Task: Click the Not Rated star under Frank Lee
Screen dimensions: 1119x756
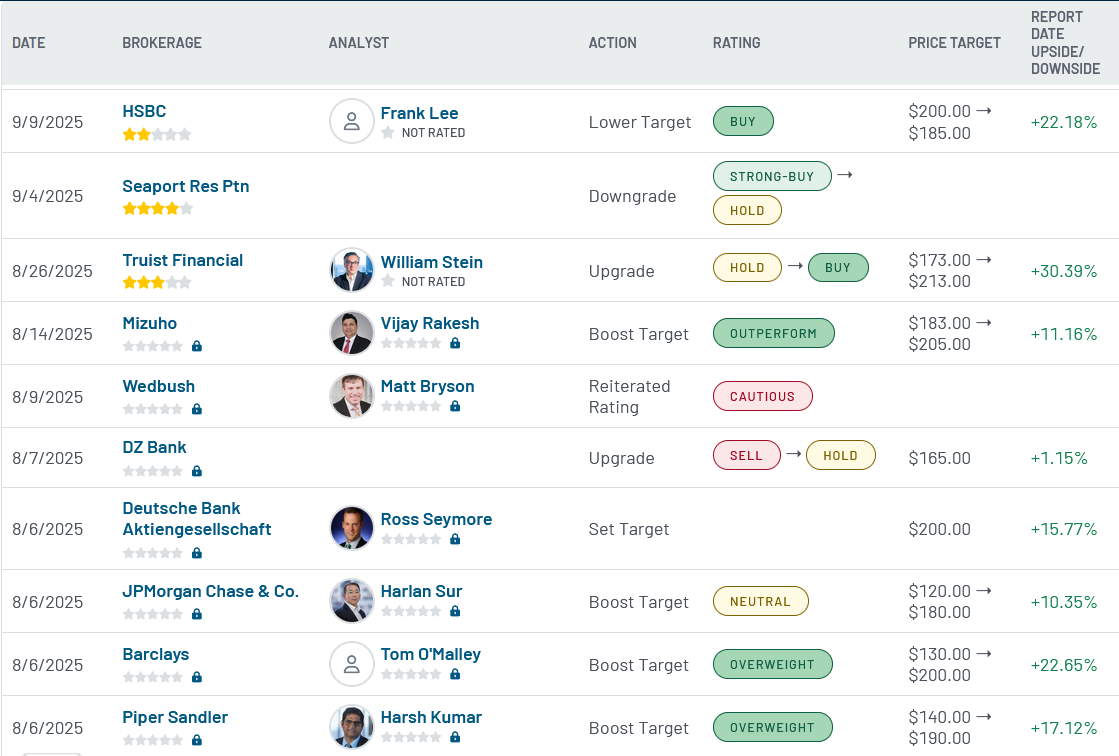Action: click(x=388, y=133)
